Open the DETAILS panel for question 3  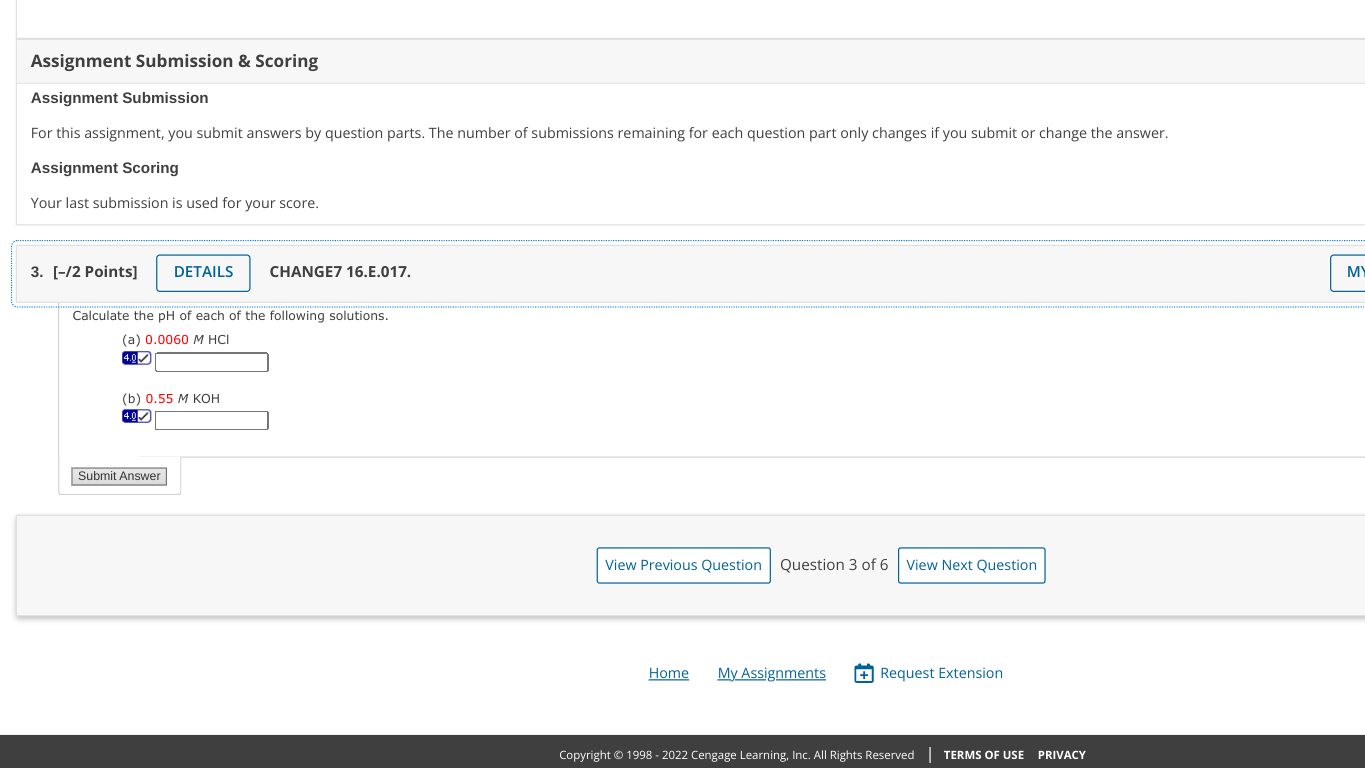[x=203, y=272]
